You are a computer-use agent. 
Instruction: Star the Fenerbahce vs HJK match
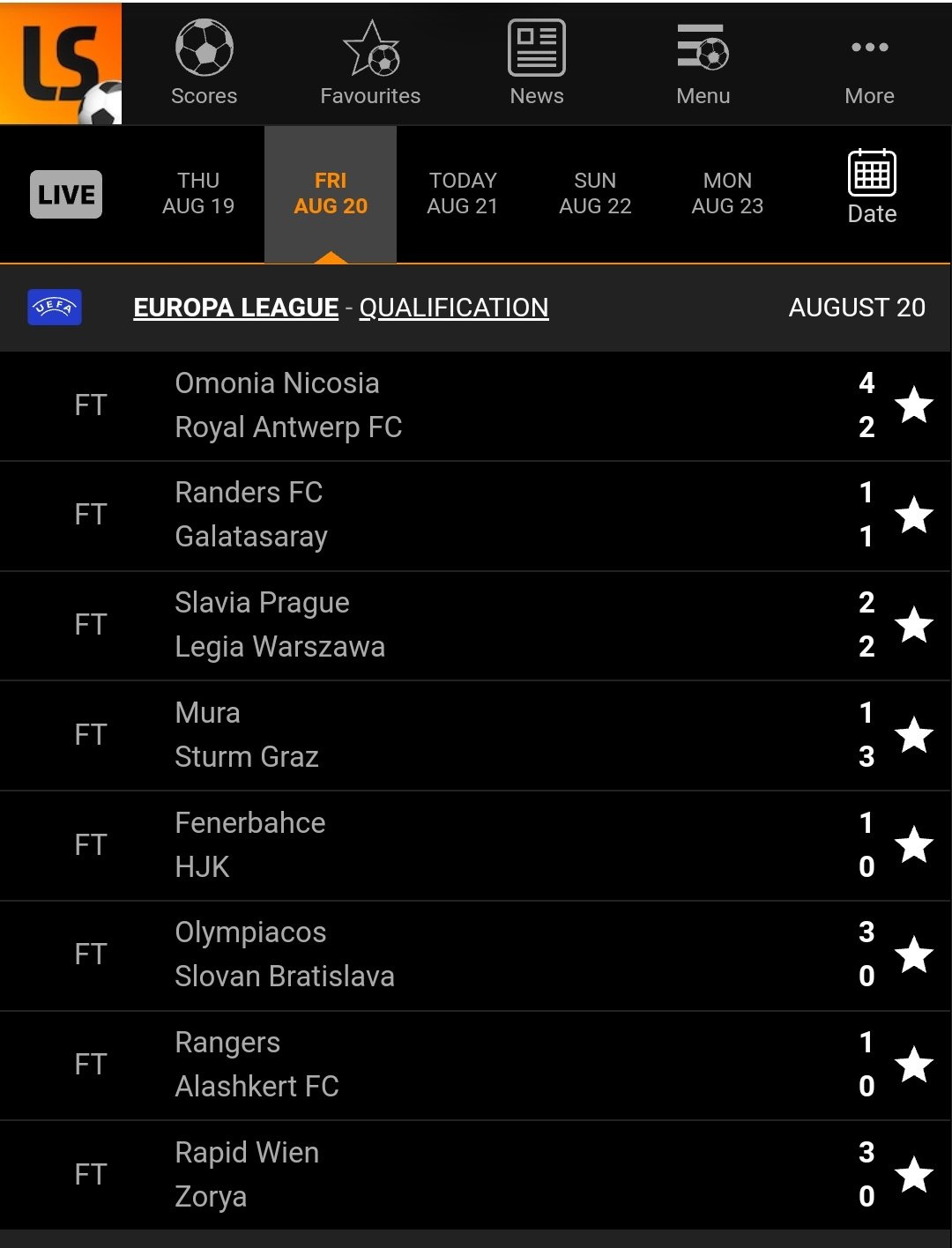coord(914,844)
